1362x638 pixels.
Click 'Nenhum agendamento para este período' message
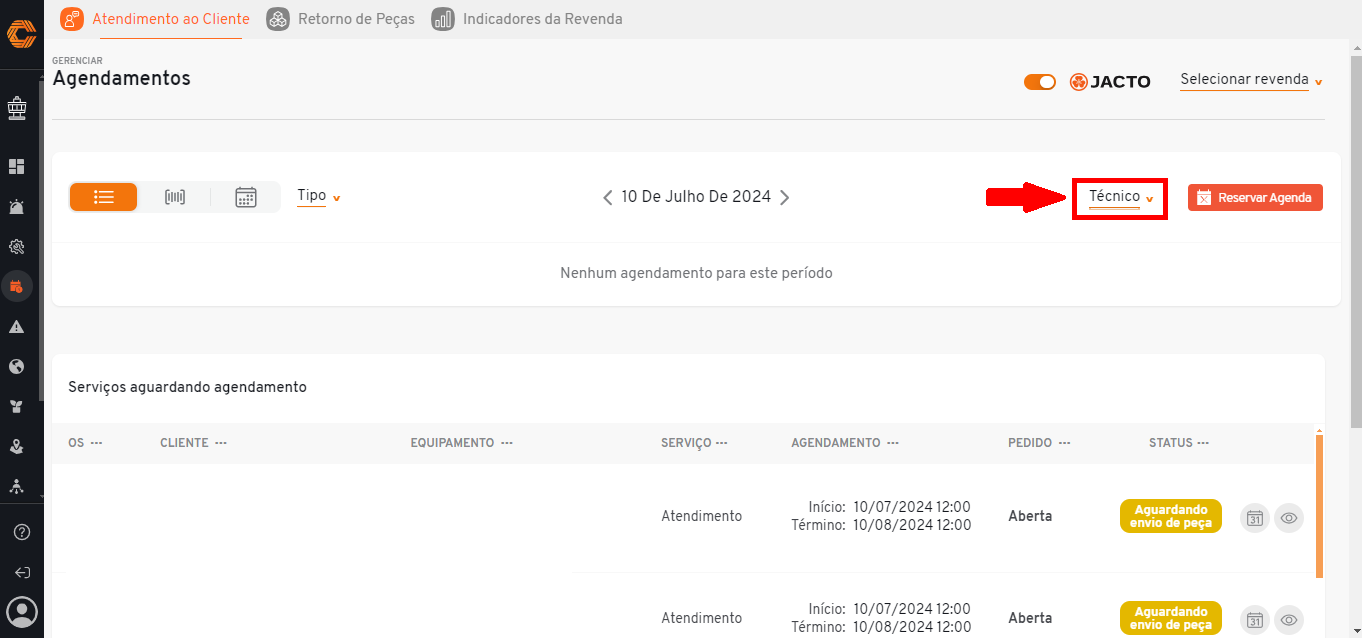(696, 273)
